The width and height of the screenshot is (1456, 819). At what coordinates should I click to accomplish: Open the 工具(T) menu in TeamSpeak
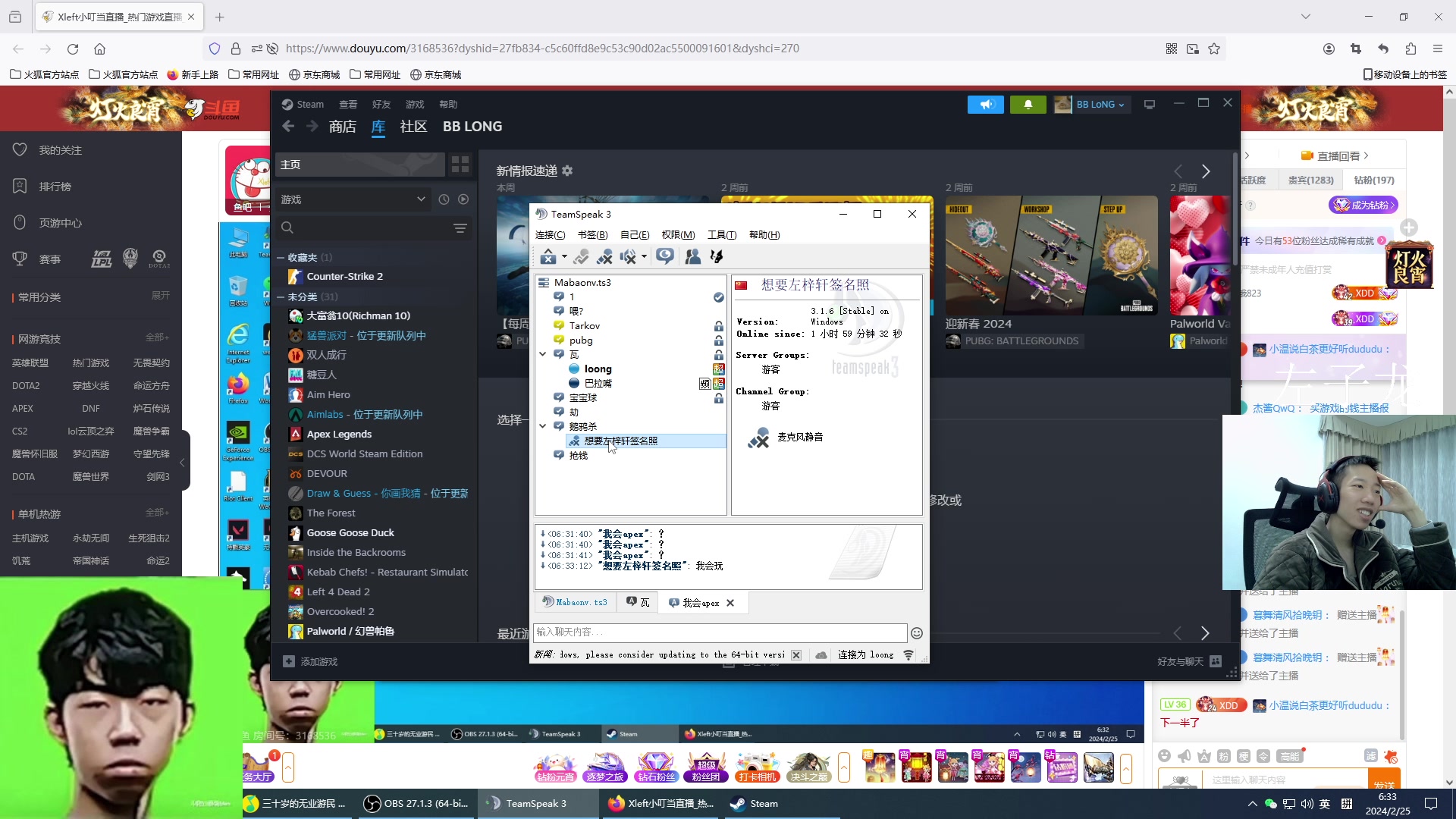coord(722,235)
